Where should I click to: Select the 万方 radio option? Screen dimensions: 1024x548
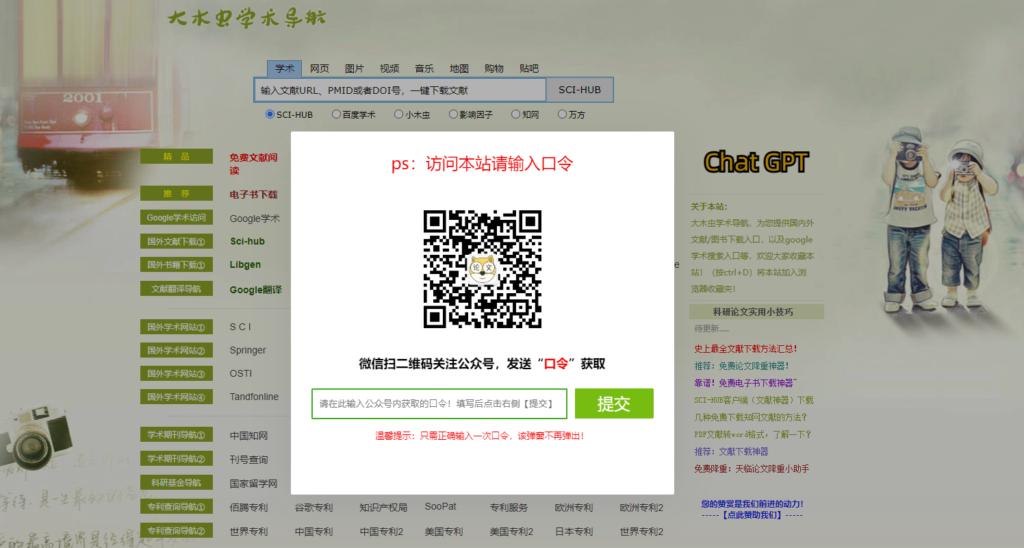[562, 114]
